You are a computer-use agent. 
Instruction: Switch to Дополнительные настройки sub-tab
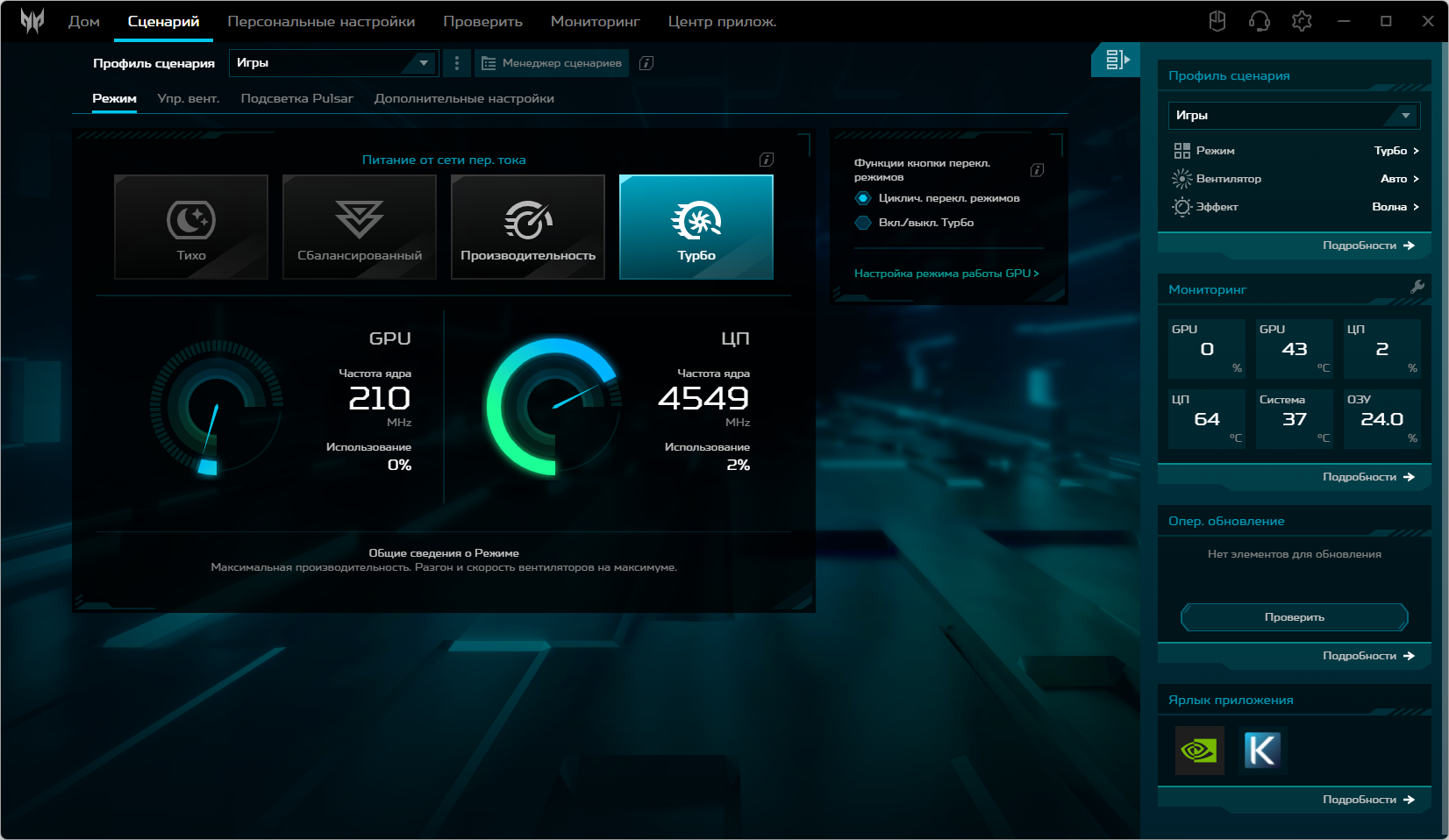(x=464, y=98)
